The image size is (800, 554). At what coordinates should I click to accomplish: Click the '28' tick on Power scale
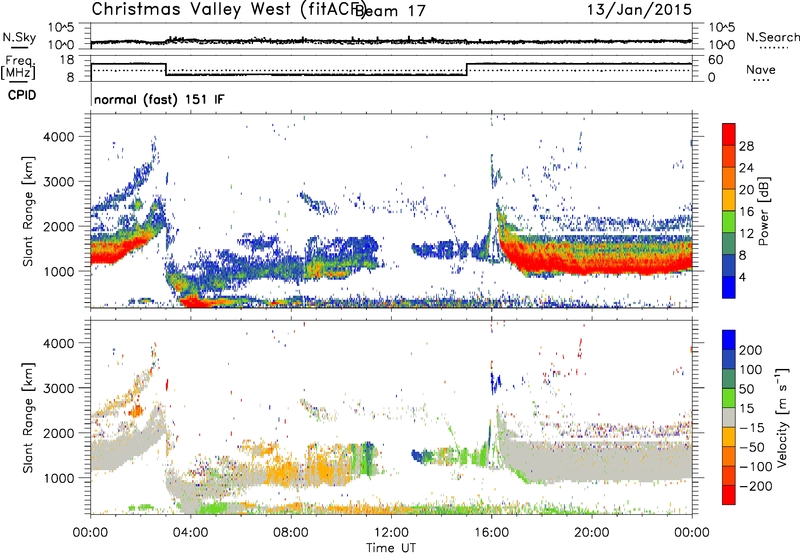coord(746,146)
